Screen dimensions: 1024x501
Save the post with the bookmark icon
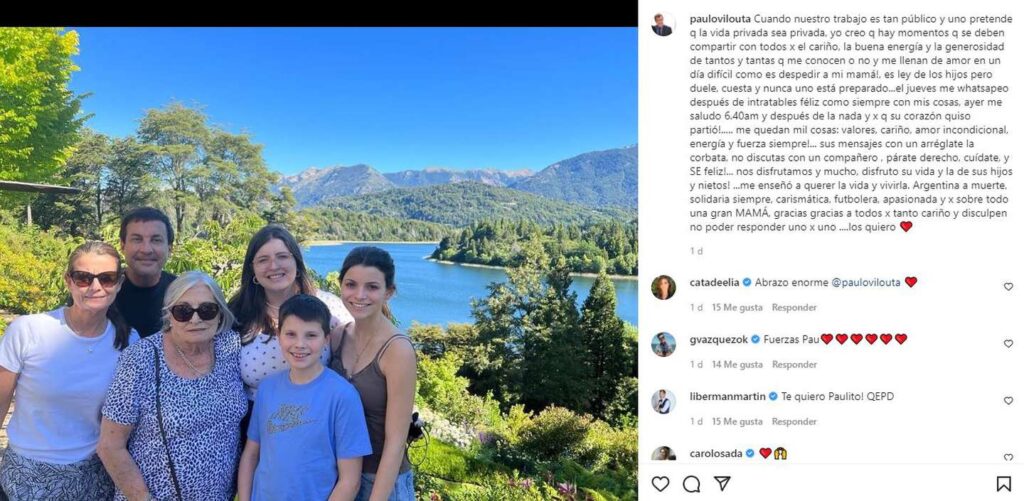pyautogui.click(x=1003, y=484)
